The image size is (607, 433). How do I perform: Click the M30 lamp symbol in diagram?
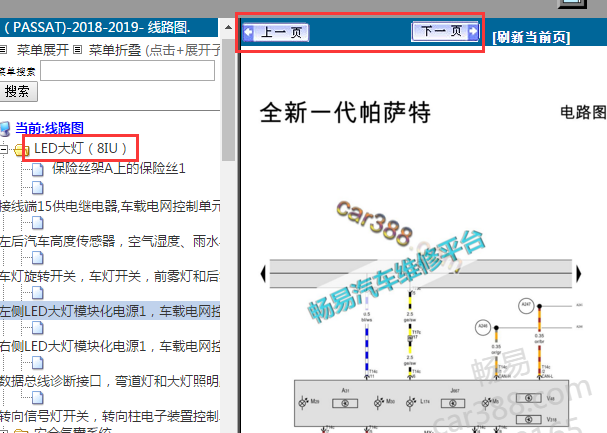point(379,402)
